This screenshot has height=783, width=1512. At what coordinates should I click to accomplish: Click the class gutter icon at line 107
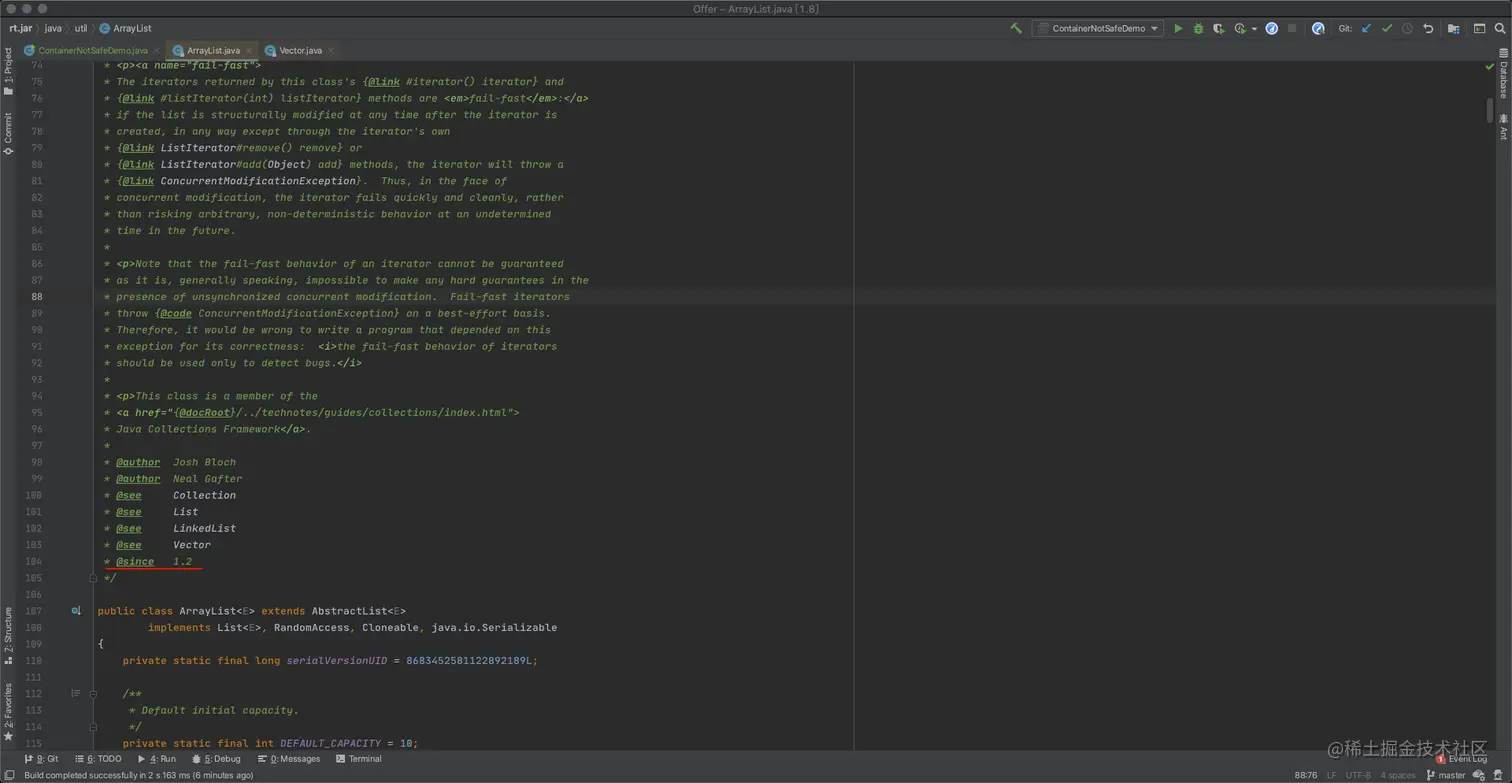[75, 611]
